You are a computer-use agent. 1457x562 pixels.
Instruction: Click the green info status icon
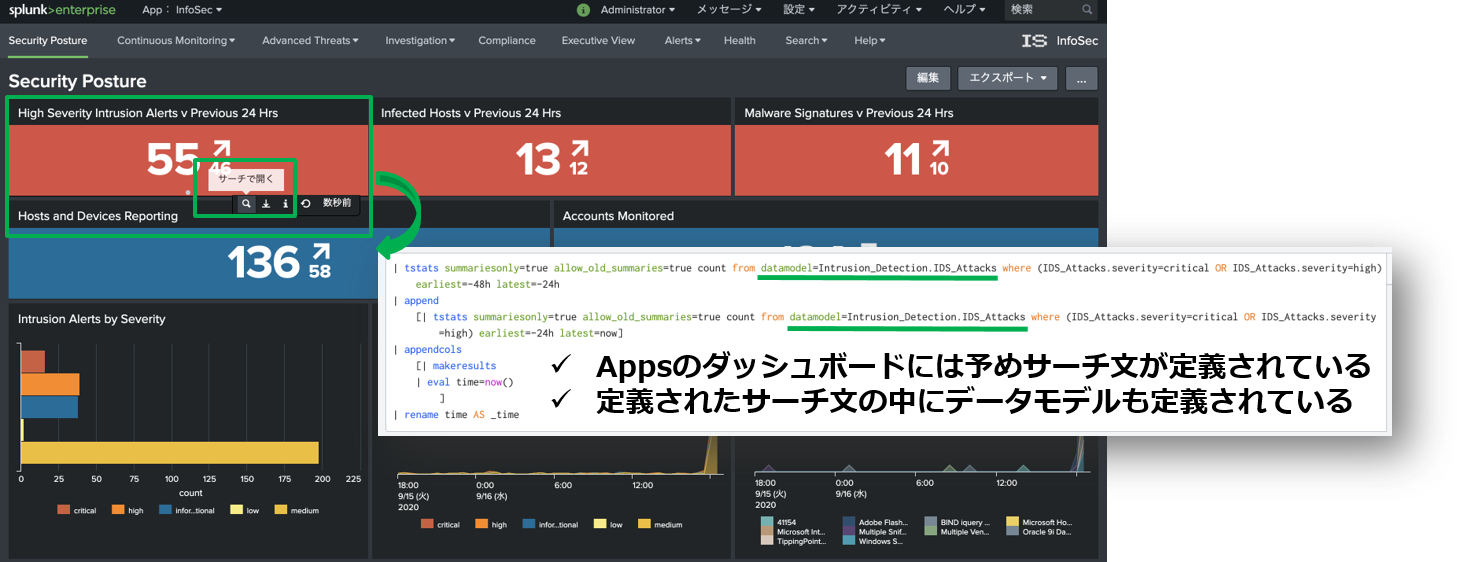click(x=583, y=10)
